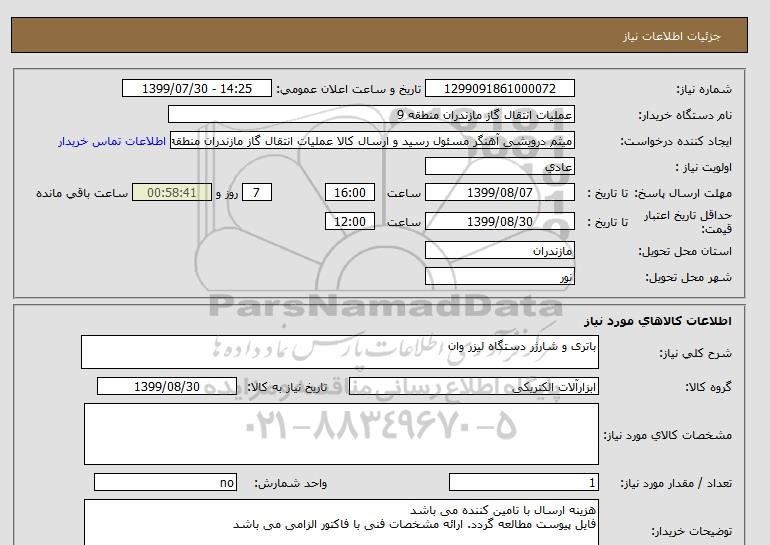The image size is (770, 545).
Task: Click the buyer organization name field
Action: point(371,114)
